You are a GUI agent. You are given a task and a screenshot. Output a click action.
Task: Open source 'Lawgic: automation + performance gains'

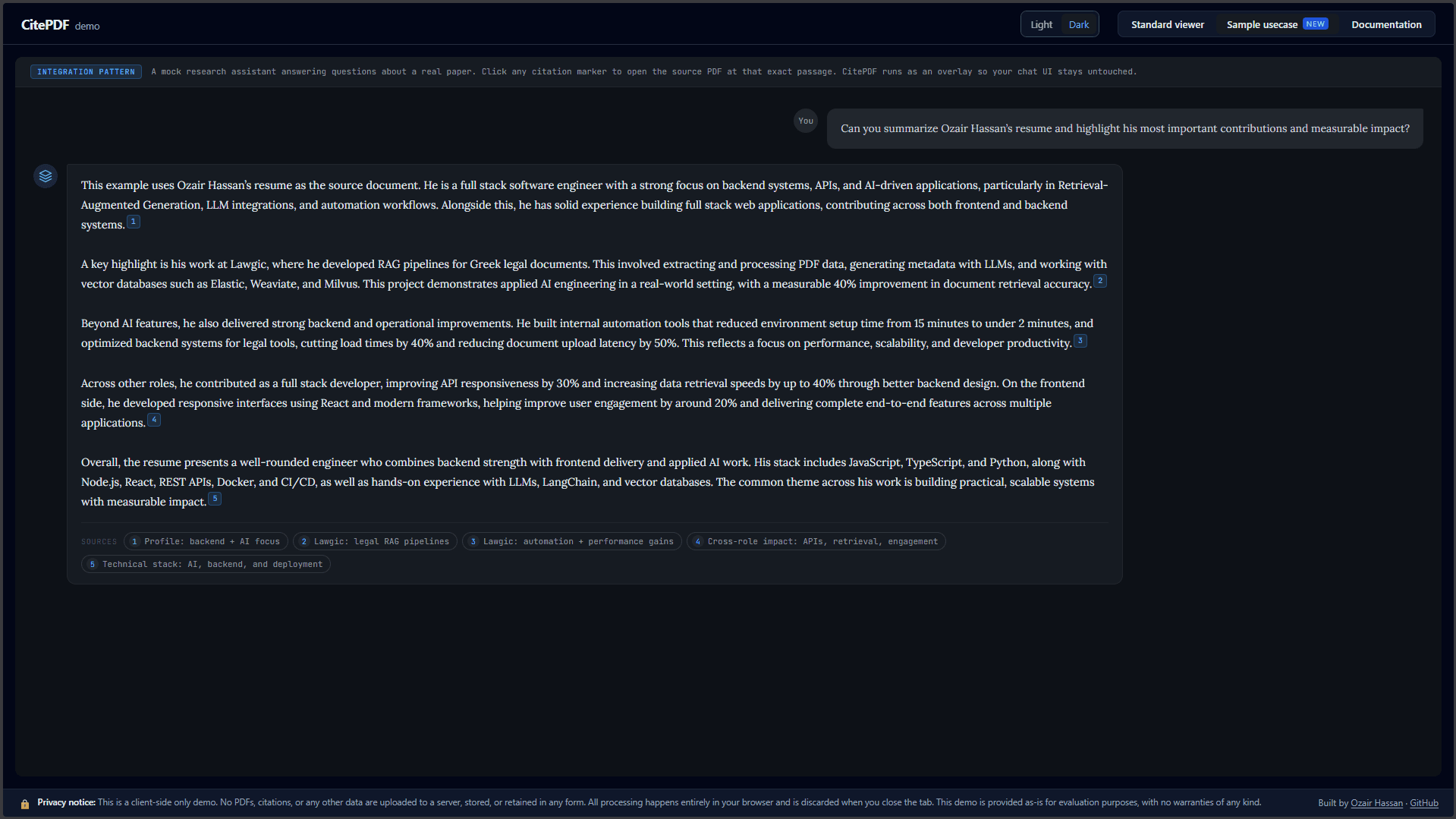point(571,541)
